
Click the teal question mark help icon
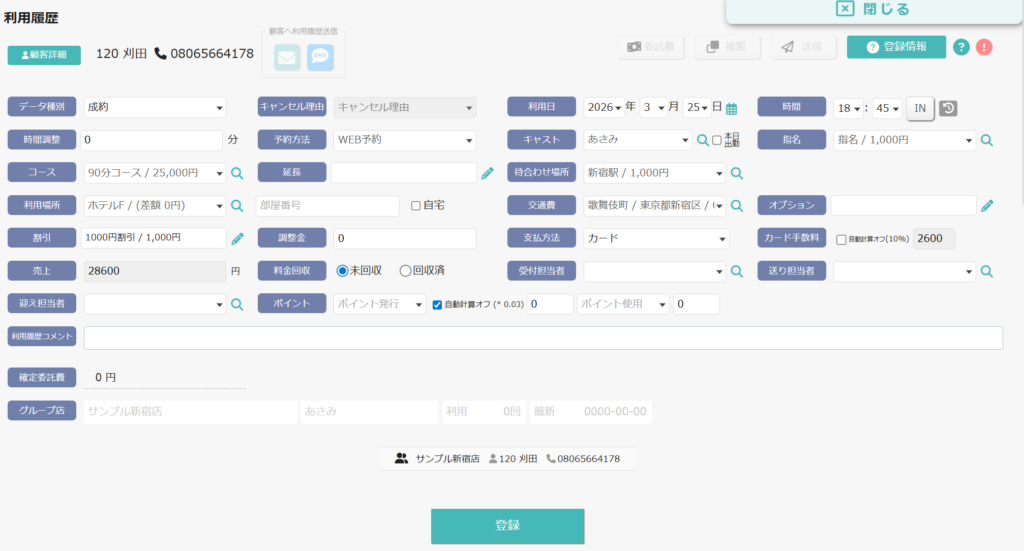coord(961,47)
